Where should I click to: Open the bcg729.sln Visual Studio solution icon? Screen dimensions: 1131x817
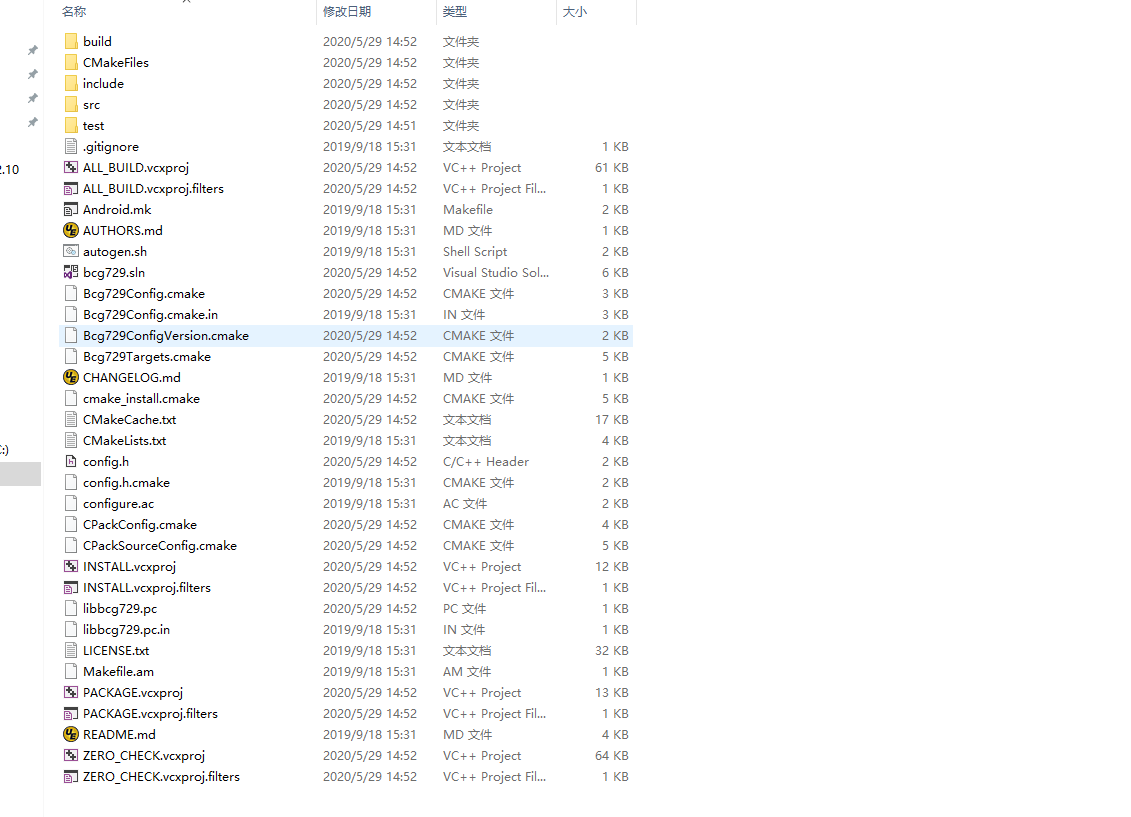(71, 272)
